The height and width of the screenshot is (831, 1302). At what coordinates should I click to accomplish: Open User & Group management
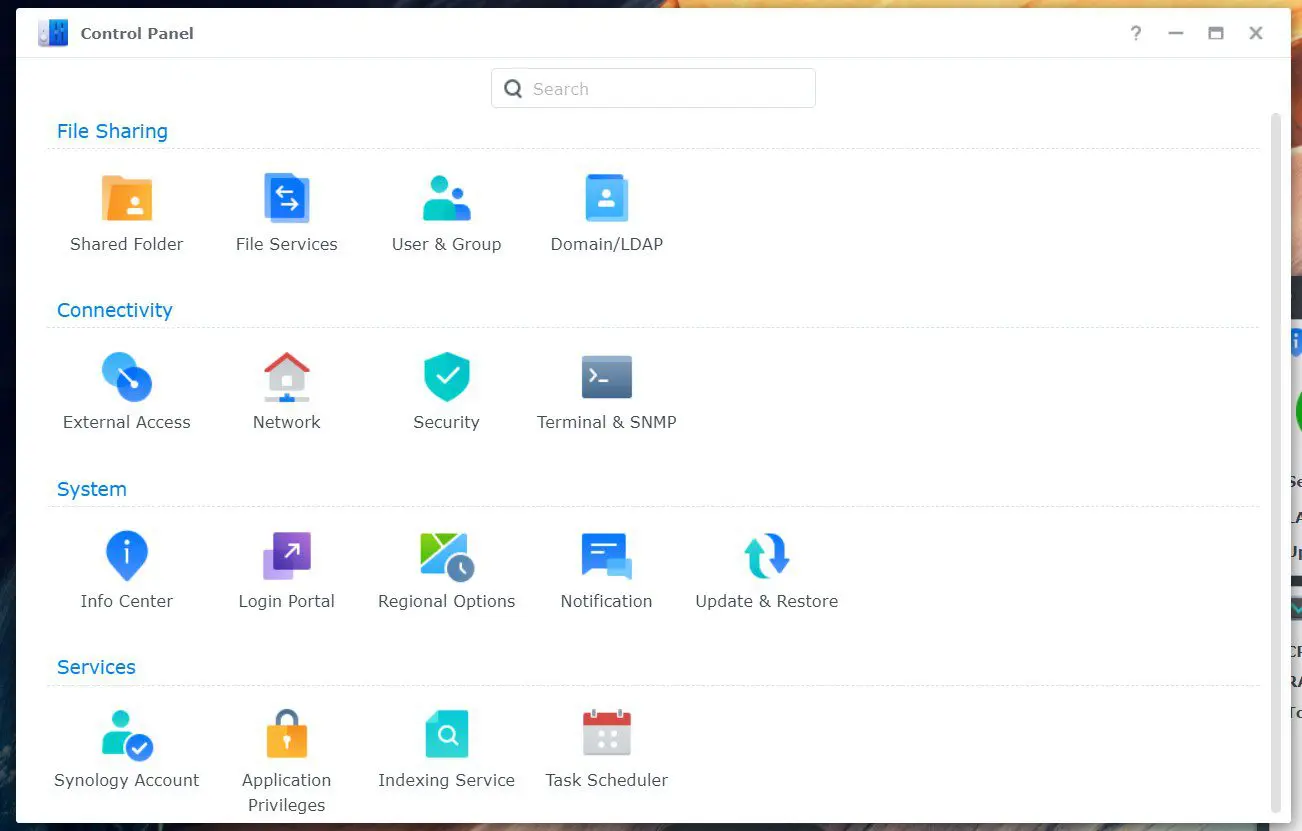[x=446, y=199]
